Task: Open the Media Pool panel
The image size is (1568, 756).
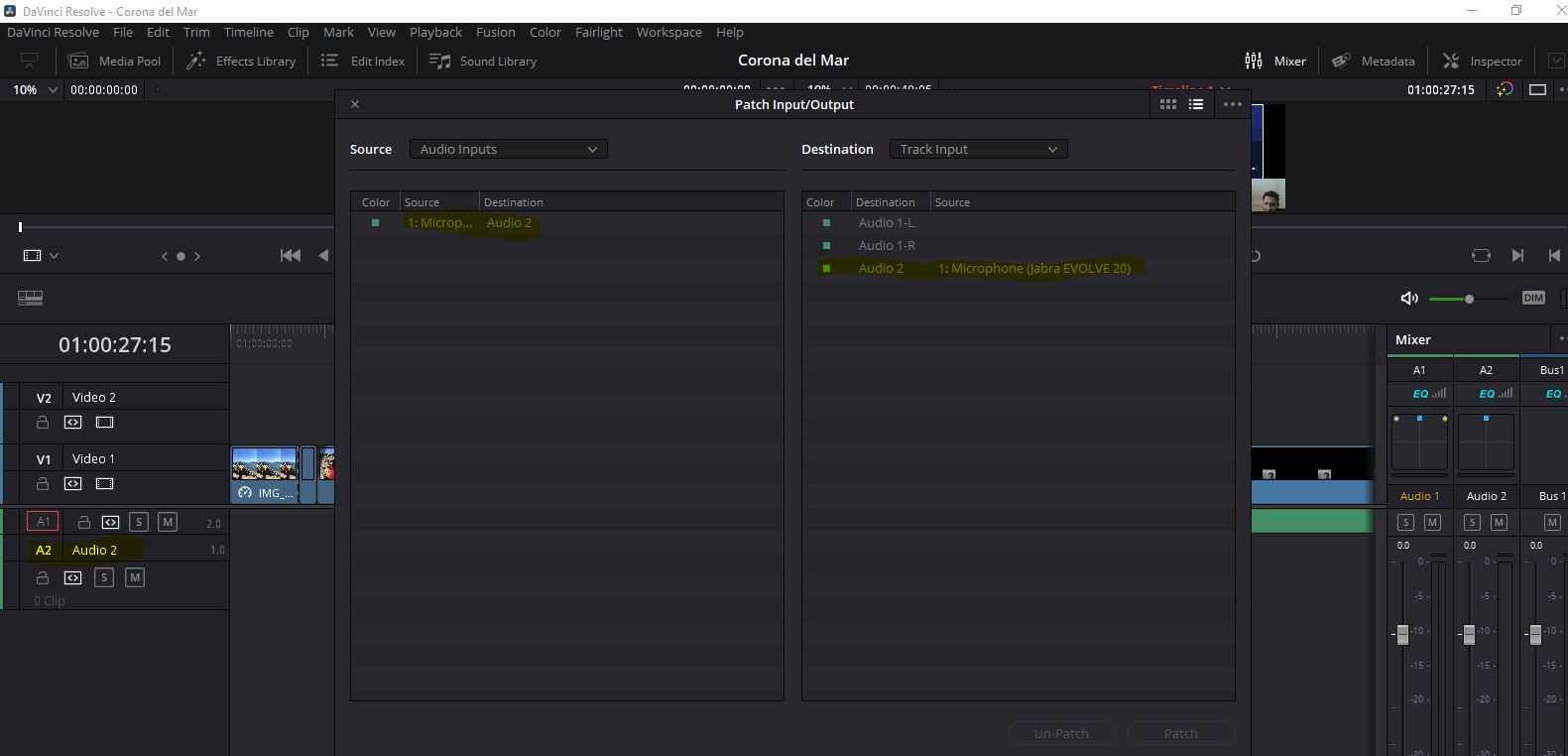Action: pyautogui.click(x=114, y=61)
